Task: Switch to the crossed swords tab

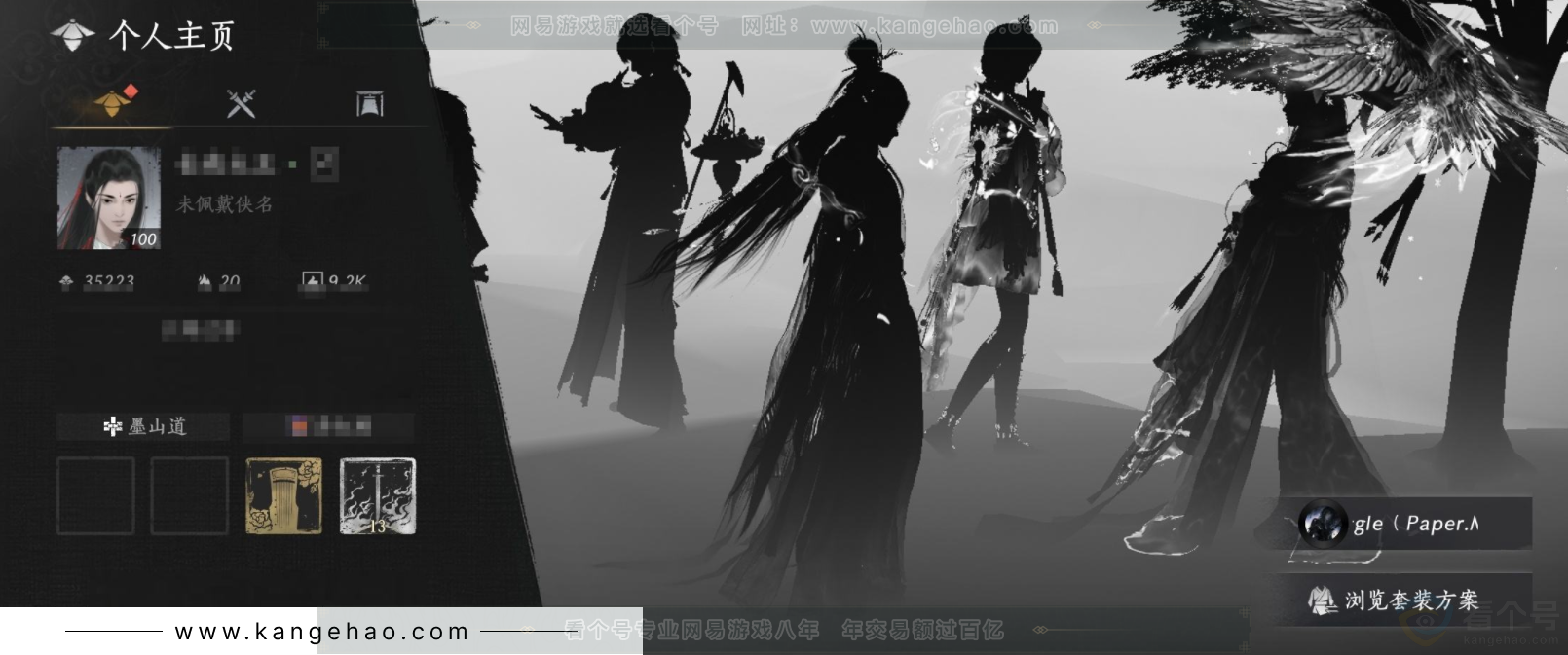Action: [x=241, y=103]
